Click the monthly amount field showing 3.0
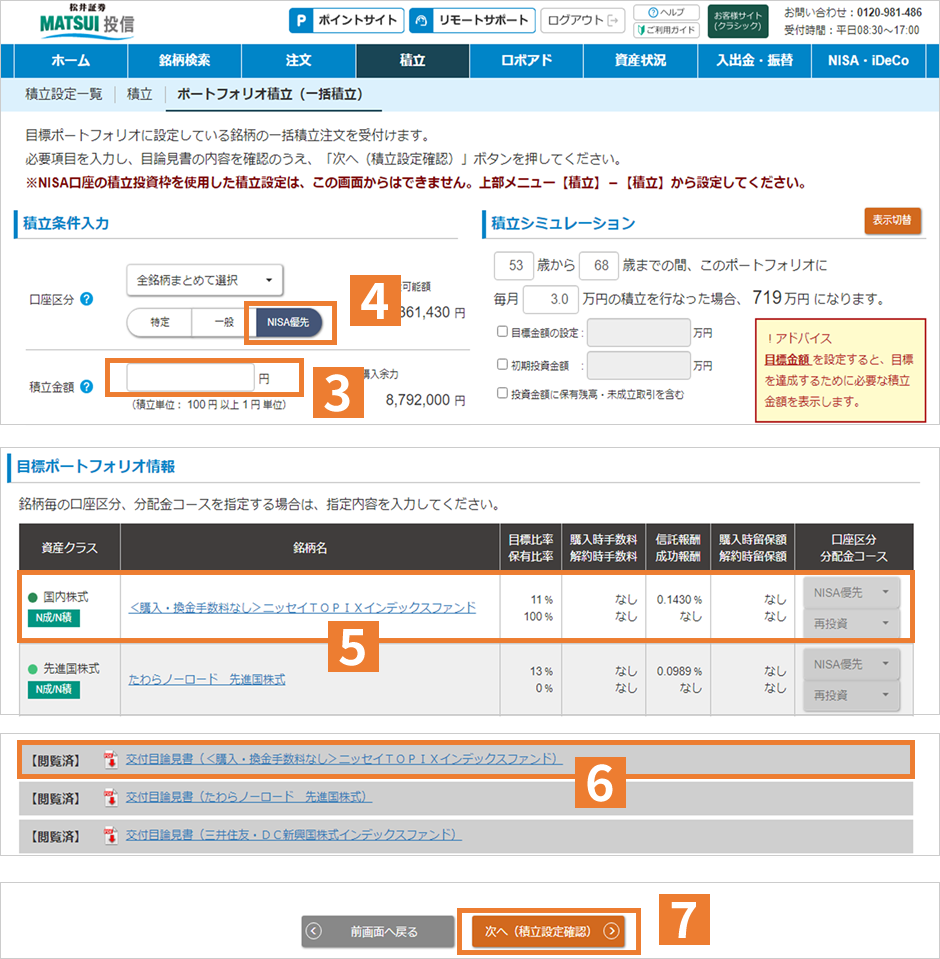The image size is (940, 959). (550, 298)
